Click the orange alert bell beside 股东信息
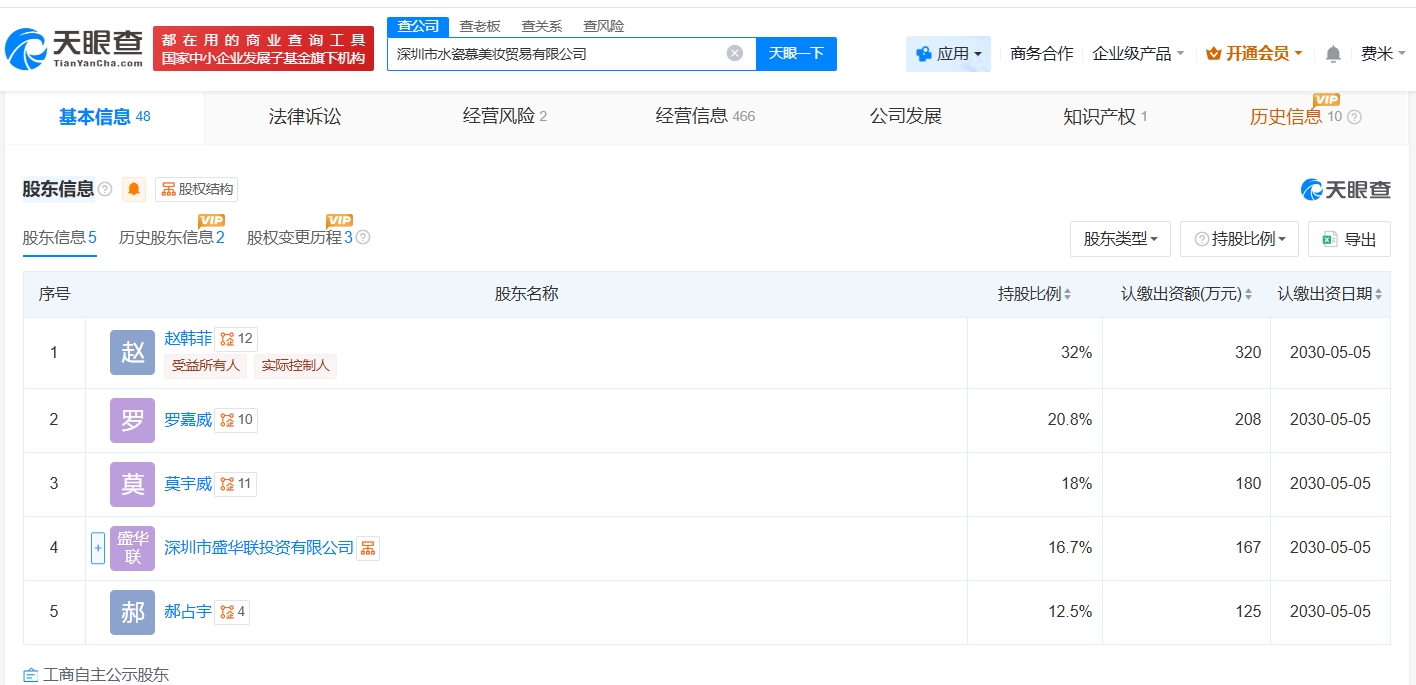The image size is (1416, 685). [134, 189]
